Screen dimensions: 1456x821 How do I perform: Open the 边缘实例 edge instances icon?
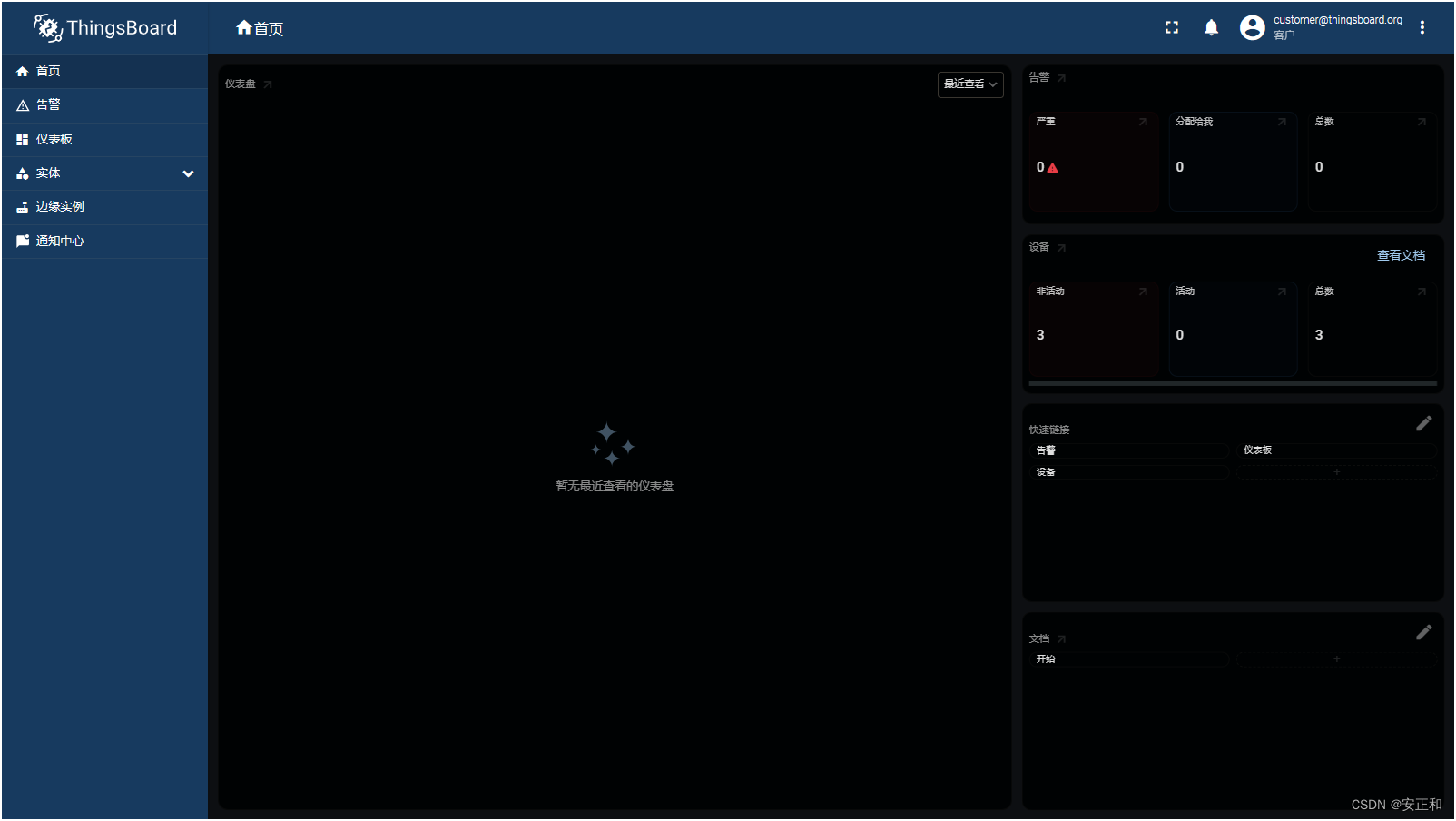(x=22, y=206)
